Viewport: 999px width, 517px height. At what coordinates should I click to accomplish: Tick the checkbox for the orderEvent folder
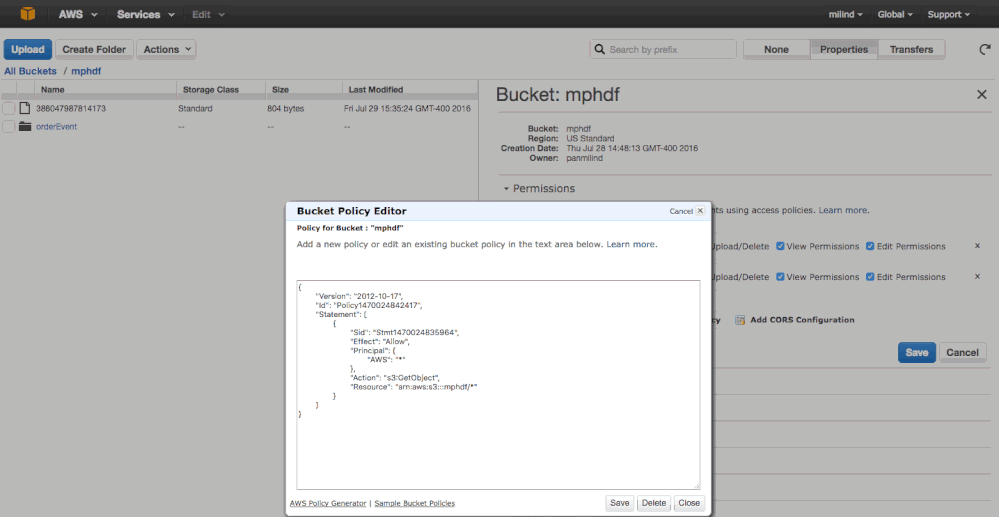(x=9, y=126)
